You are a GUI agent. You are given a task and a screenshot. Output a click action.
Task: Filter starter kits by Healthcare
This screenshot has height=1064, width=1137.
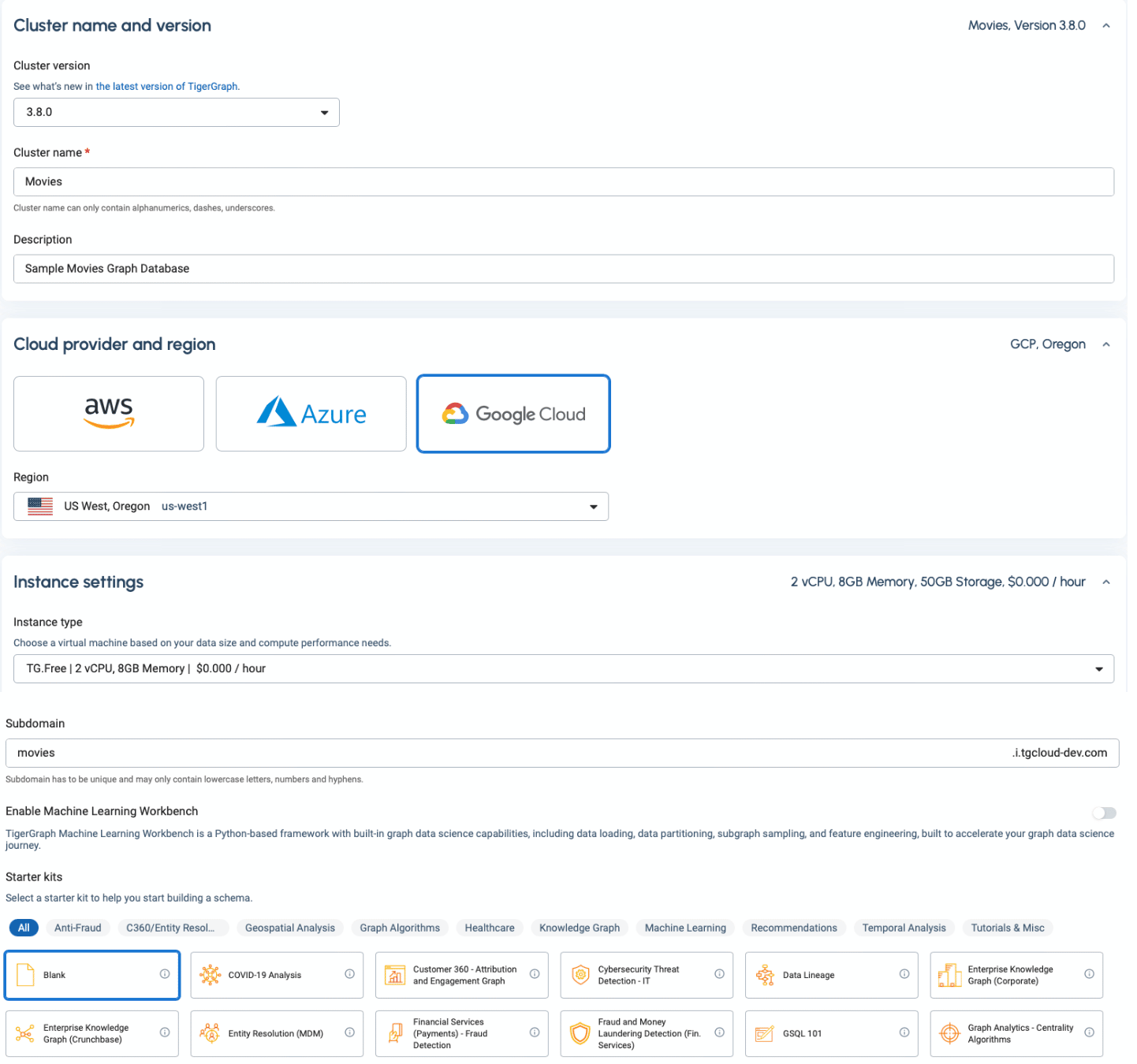(x=490, y=928)
